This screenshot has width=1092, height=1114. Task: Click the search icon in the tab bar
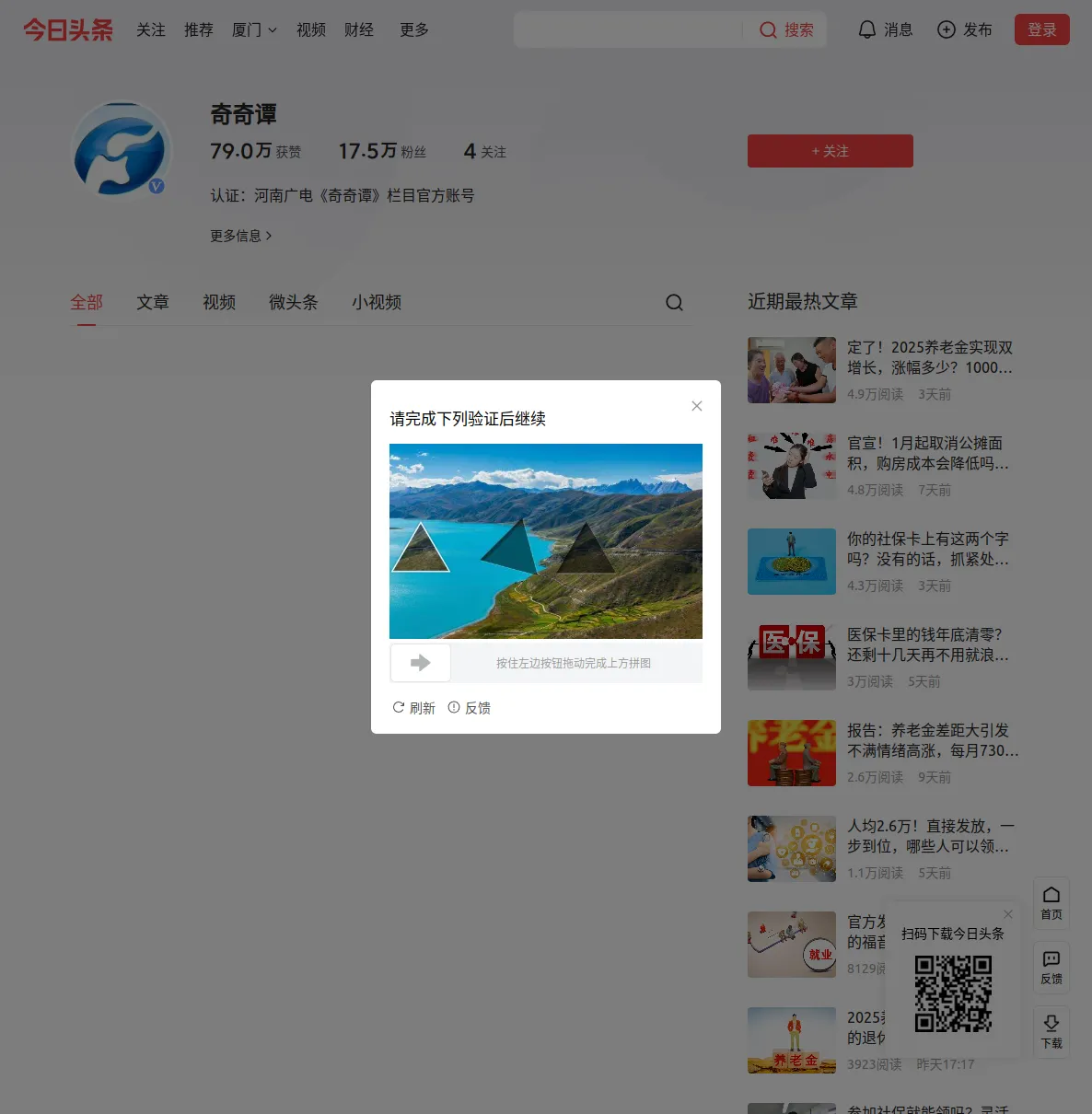click(x=674, y=303)
